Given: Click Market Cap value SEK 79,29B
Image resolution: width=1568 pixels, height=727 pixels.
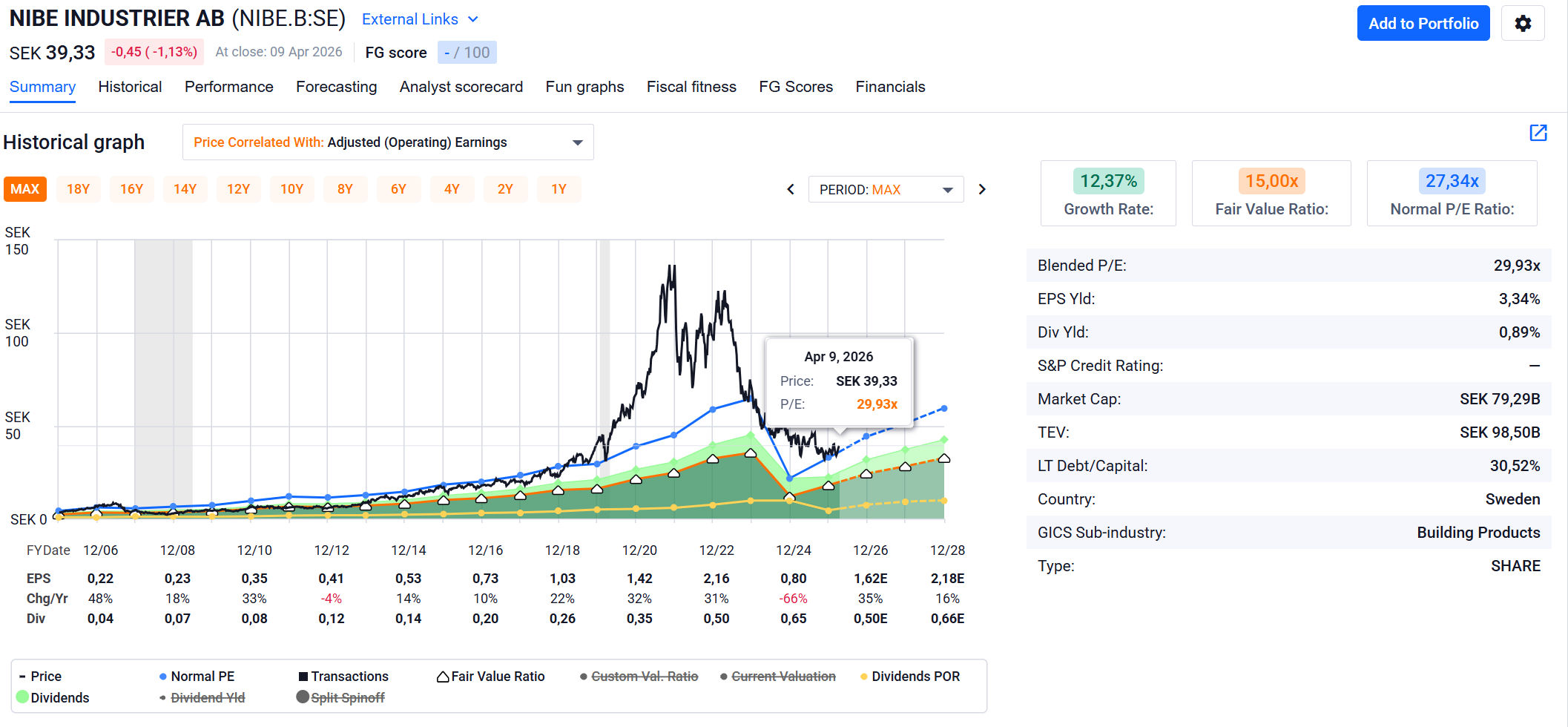Looking at the screenshot, I should tap(1500, 399).
